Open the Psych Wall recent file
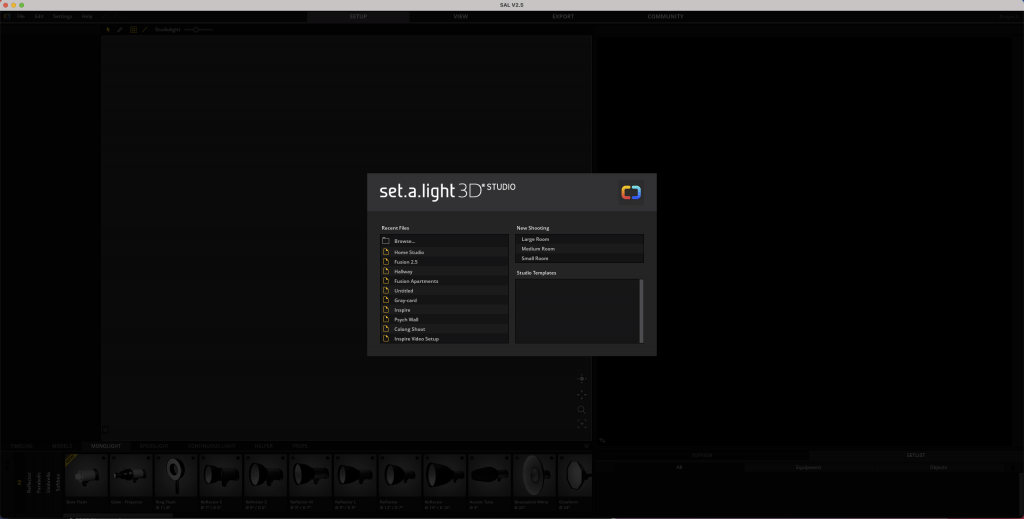The height and width of the screenshot is (519, 1024). (444, 320)
